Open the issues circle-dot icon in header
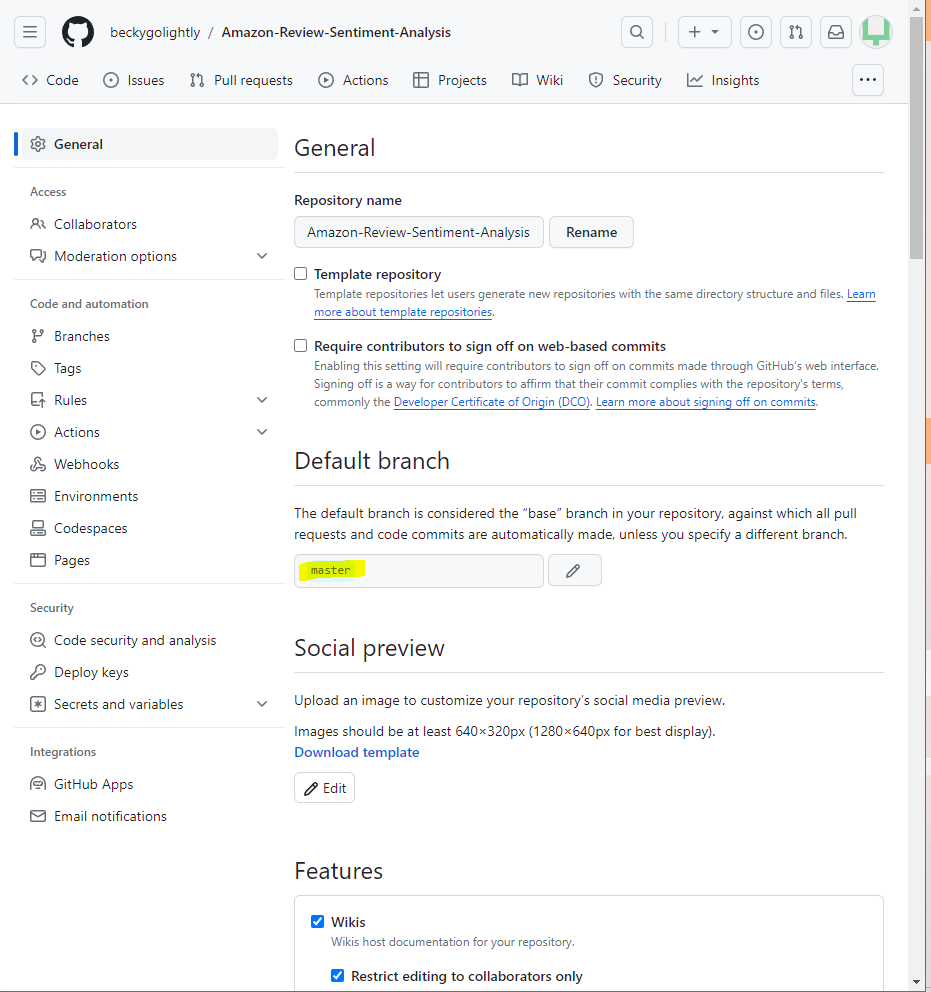Screen dimensions: 931x992 (756, 32)
